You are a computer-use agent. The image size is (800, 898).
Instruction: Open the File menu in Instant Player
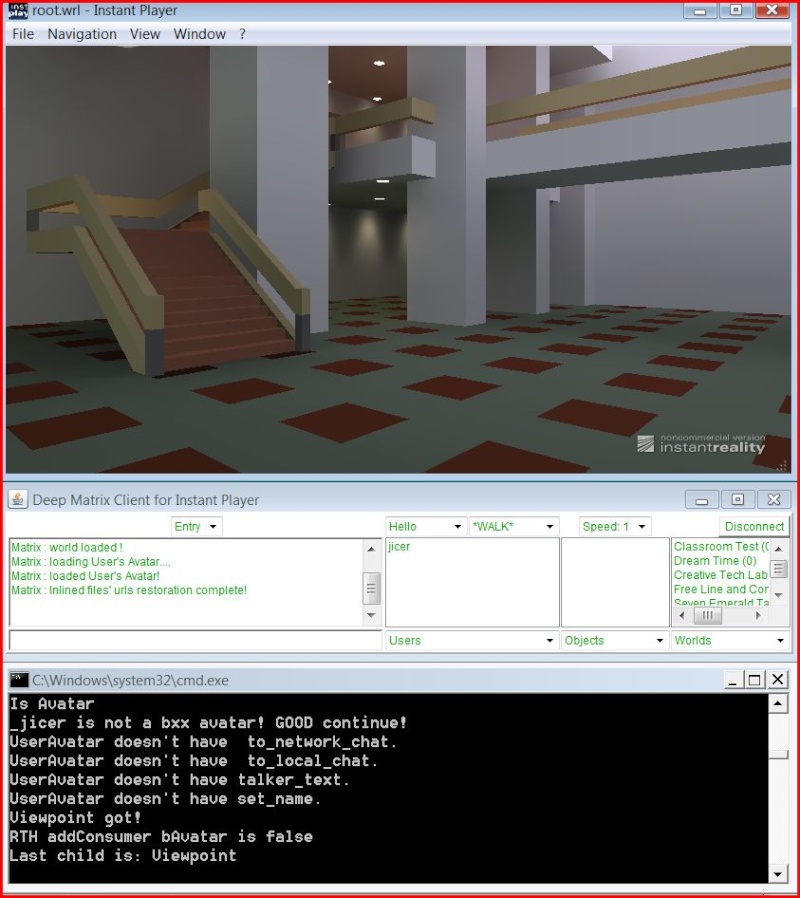pyautogui.click(x=23, y=34)
